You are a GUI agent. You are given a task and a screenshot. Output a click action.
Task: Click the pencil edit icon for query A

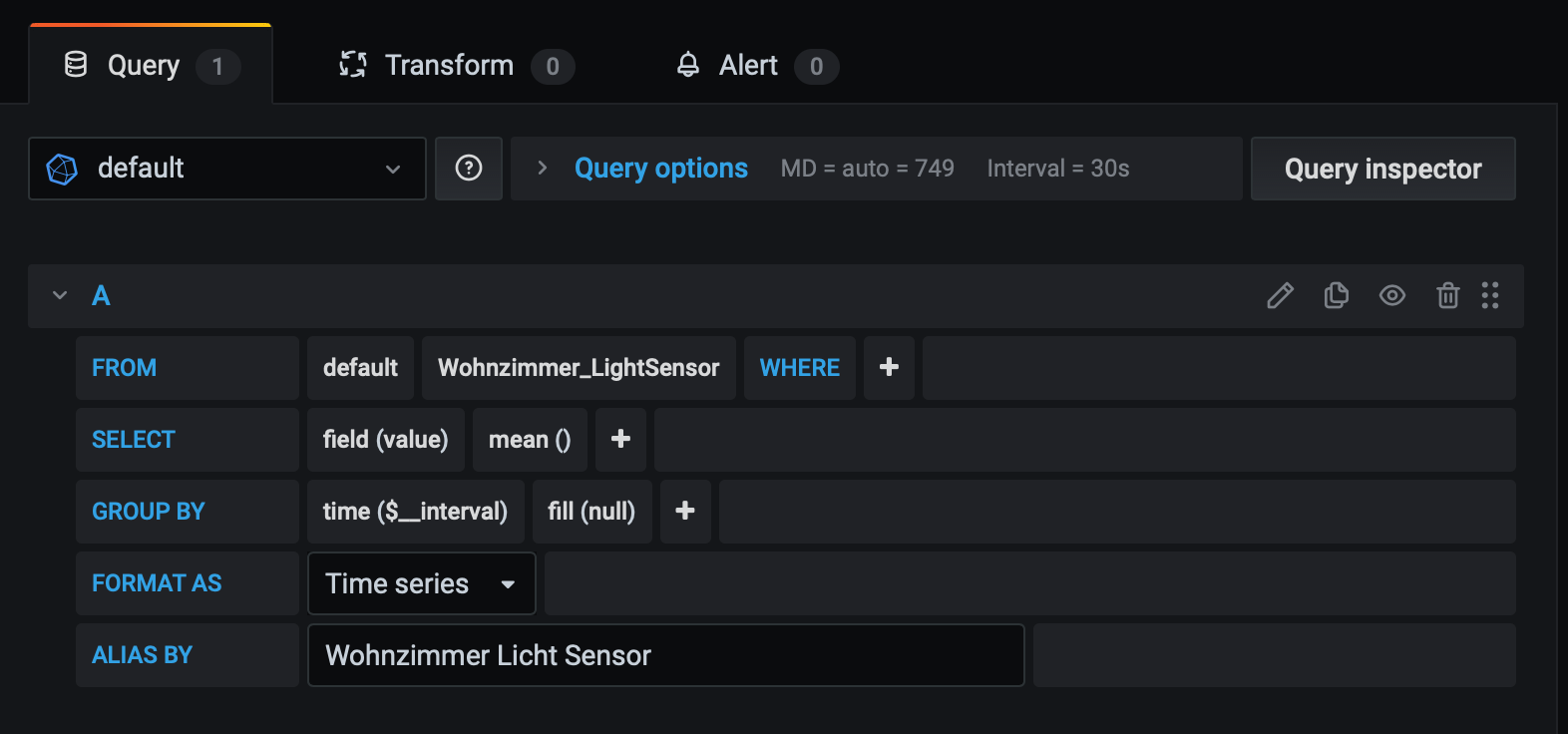pos(1280,295)
